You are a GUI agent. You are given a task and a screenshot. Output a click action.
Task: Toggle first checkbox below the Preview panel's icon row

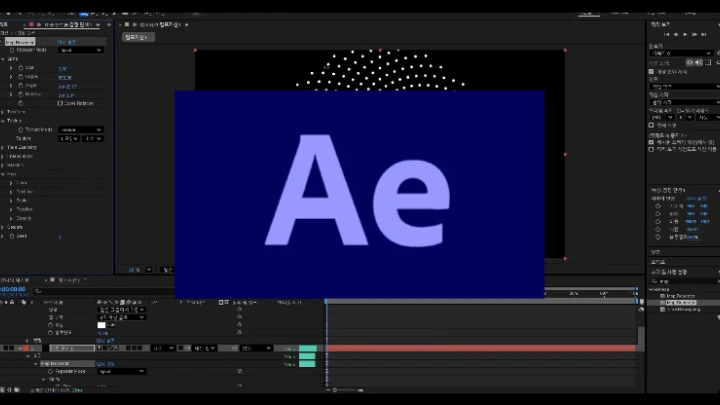tap(651, 72)
